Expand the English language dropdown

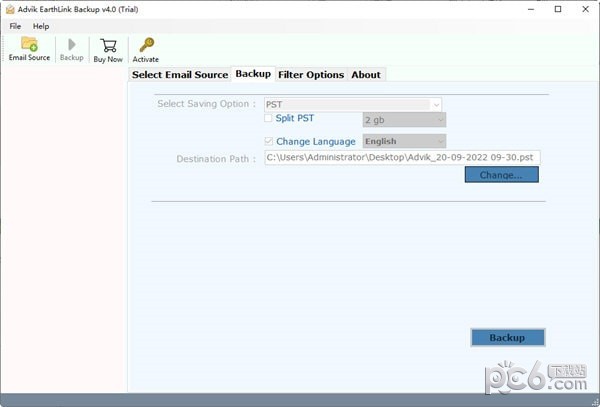click(404, 142)
